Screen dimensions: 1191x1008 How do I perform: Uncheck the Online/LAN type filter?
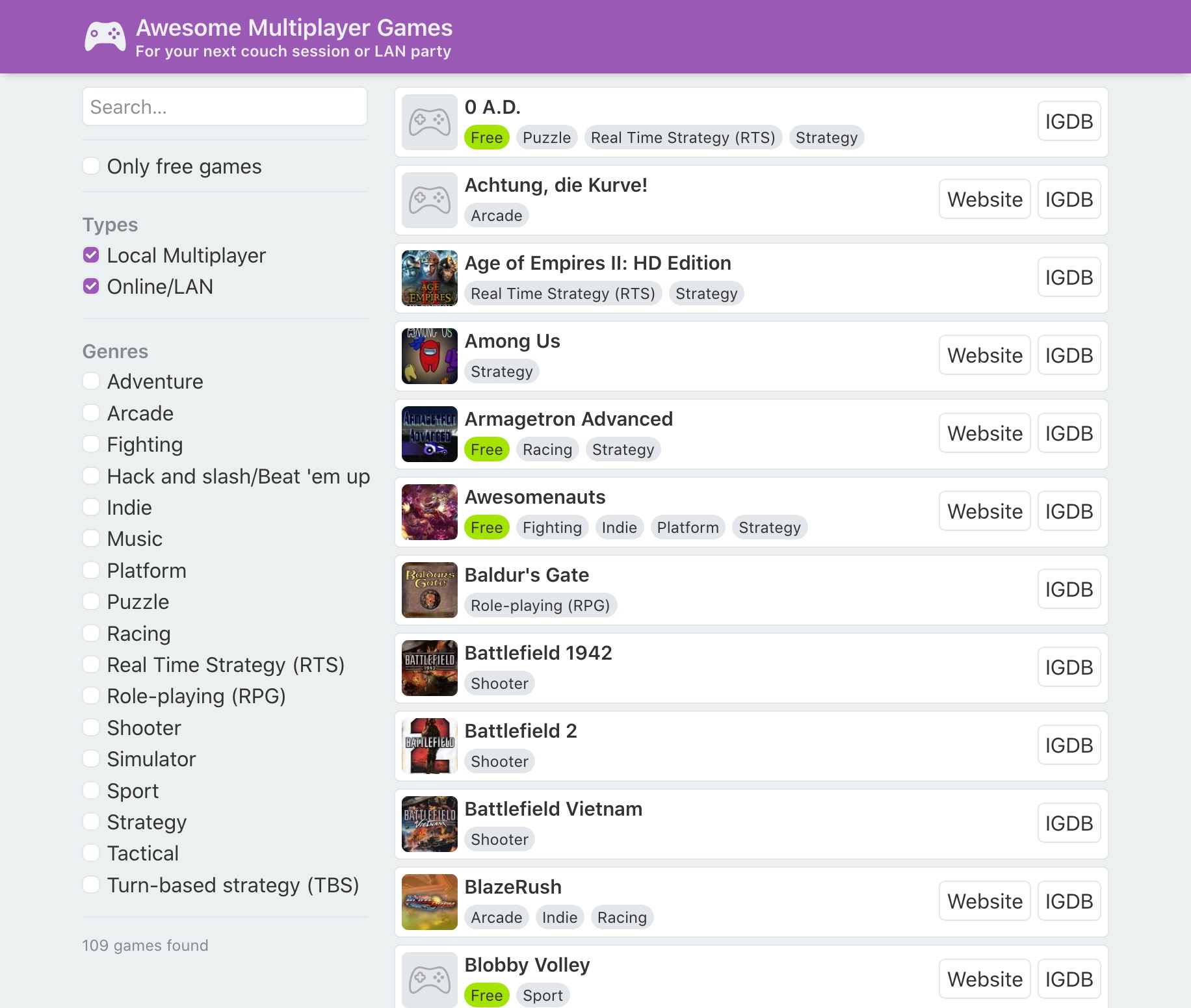(91, 286)
